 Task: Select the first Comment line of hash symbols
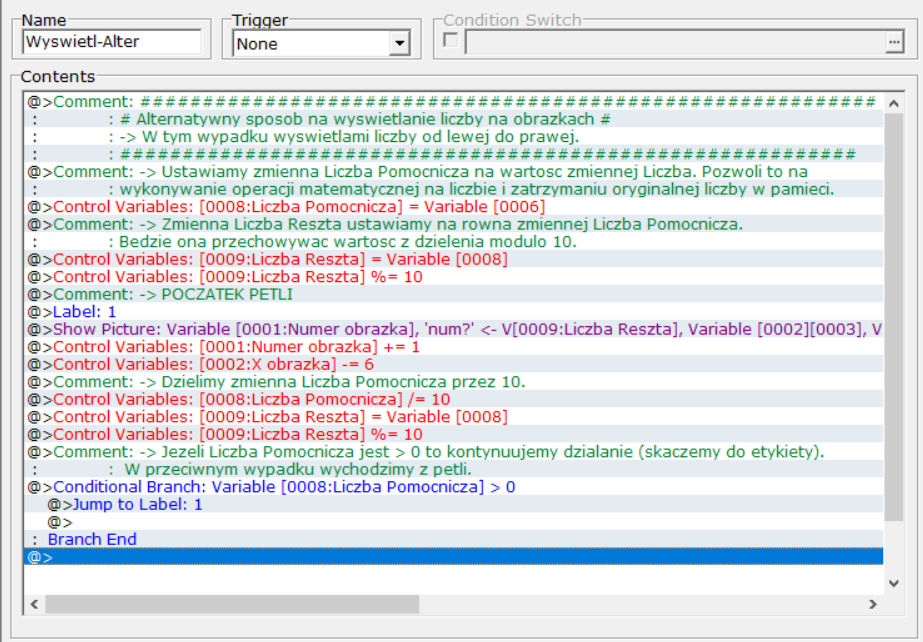click(x=453, y=102)
